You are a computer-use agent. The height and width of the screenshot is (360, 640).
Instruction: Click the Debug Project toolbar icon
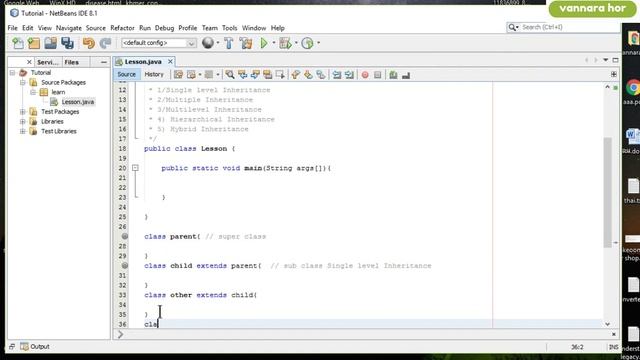click(x=285, y=43)
